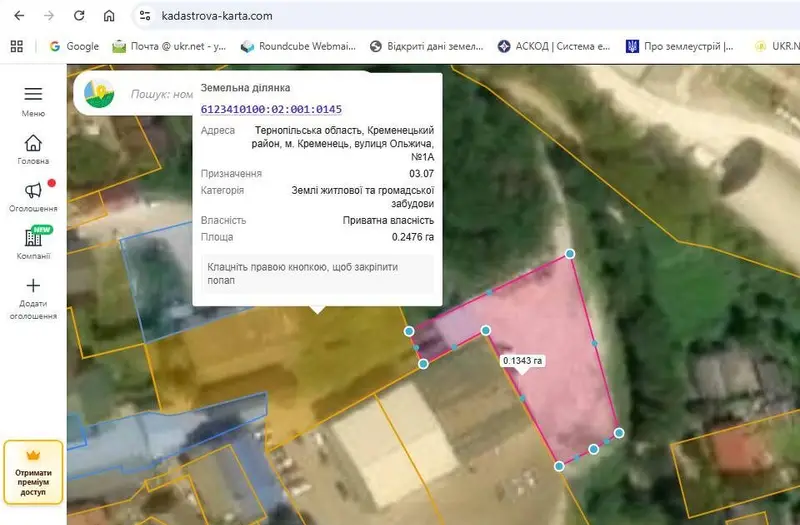This screenshot has height=525, width=800.
Task: Click the Призначення value 03.07
Action: click(421, 173)
